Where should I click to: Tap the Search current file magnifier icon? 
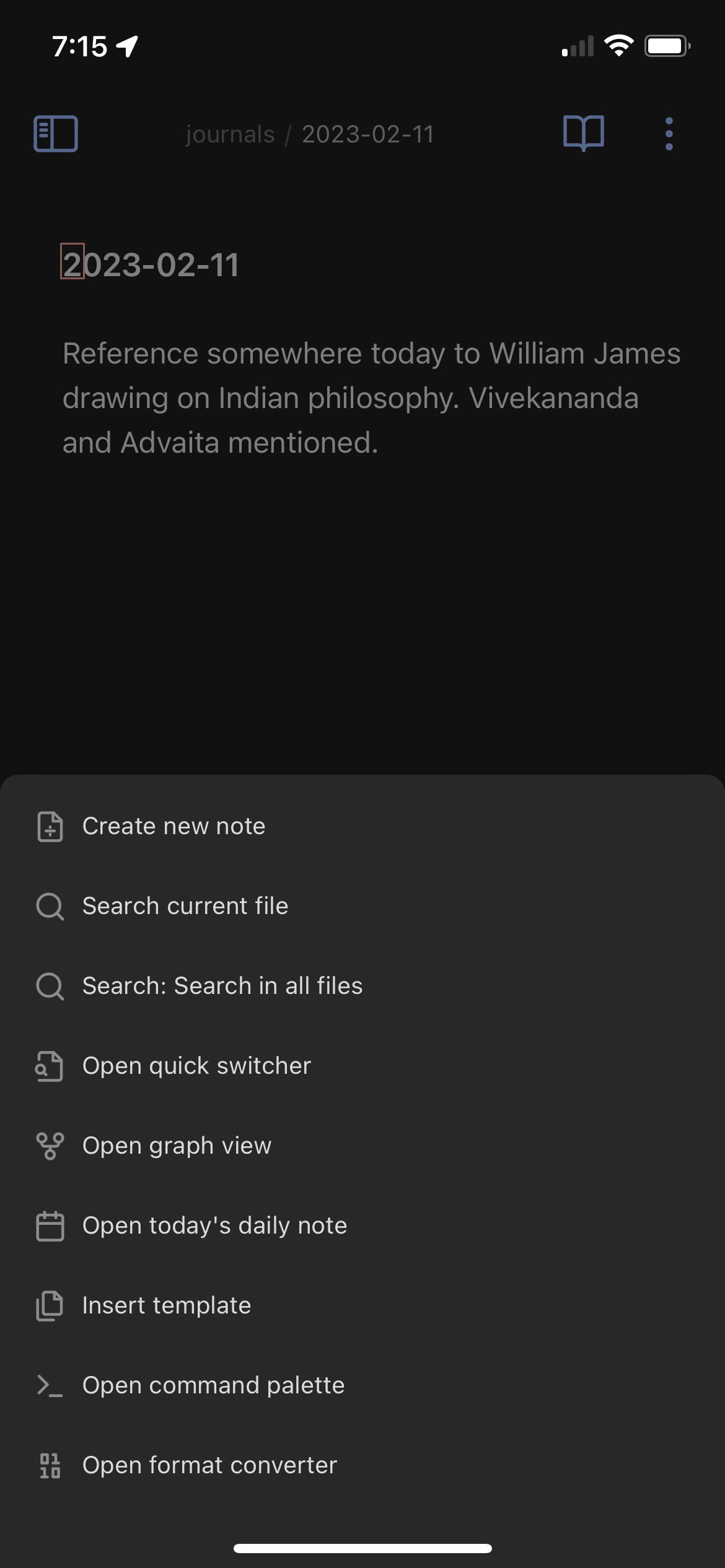click(x=50, y=906)
